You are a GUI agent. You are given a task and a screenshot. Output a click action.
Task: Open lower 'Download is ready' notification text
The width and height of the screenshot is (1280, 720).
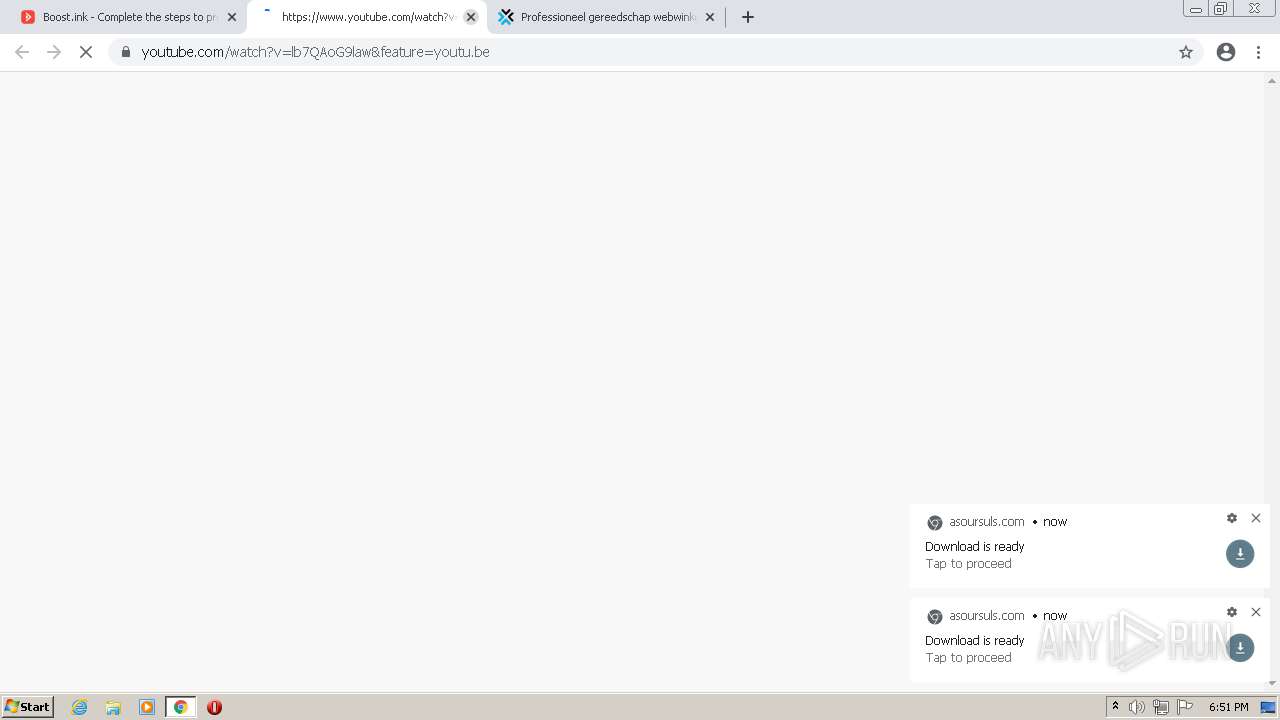tap(975, 641)
